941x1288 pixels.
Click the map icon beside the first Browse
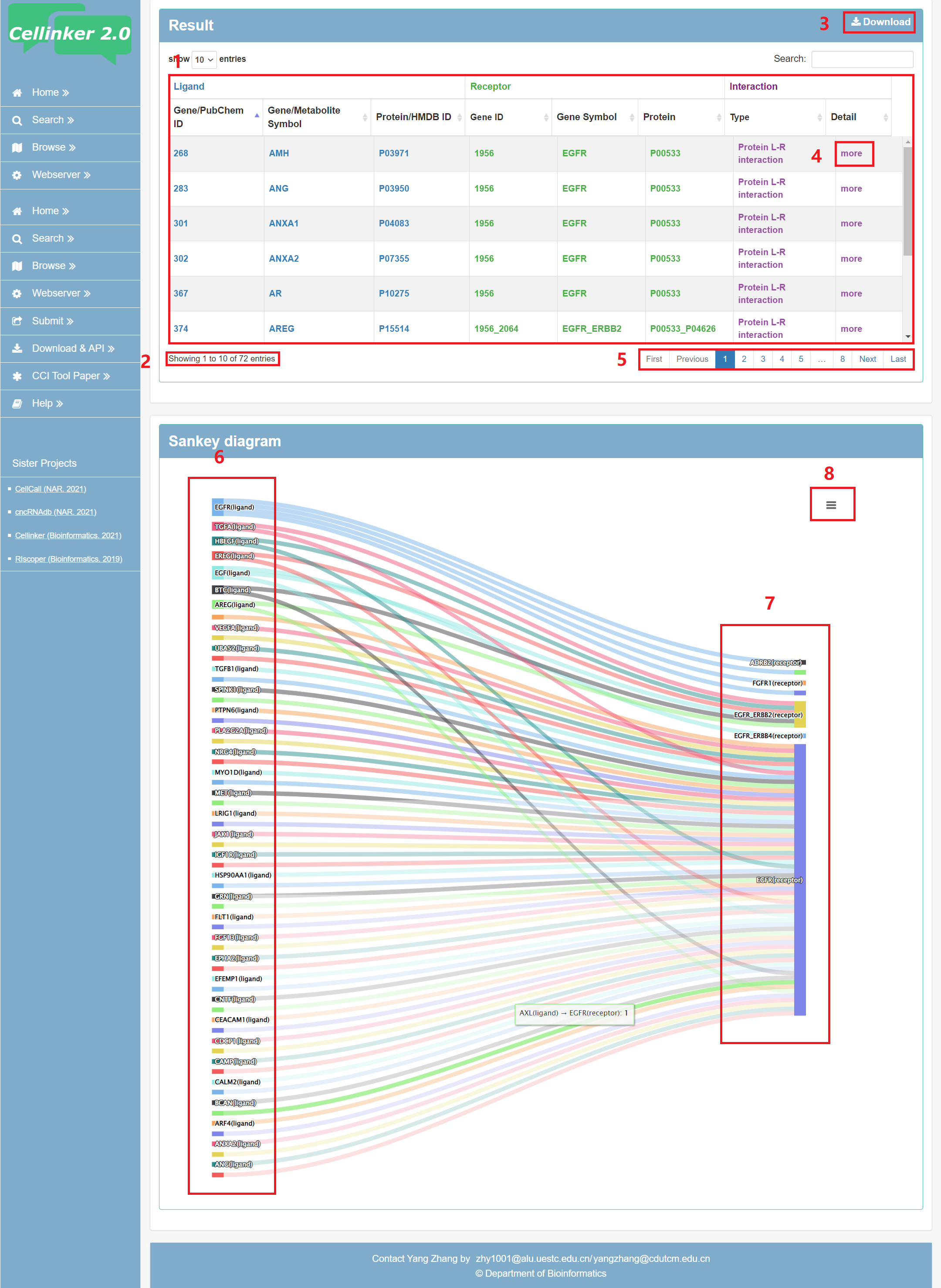click(x=17, y=148)
